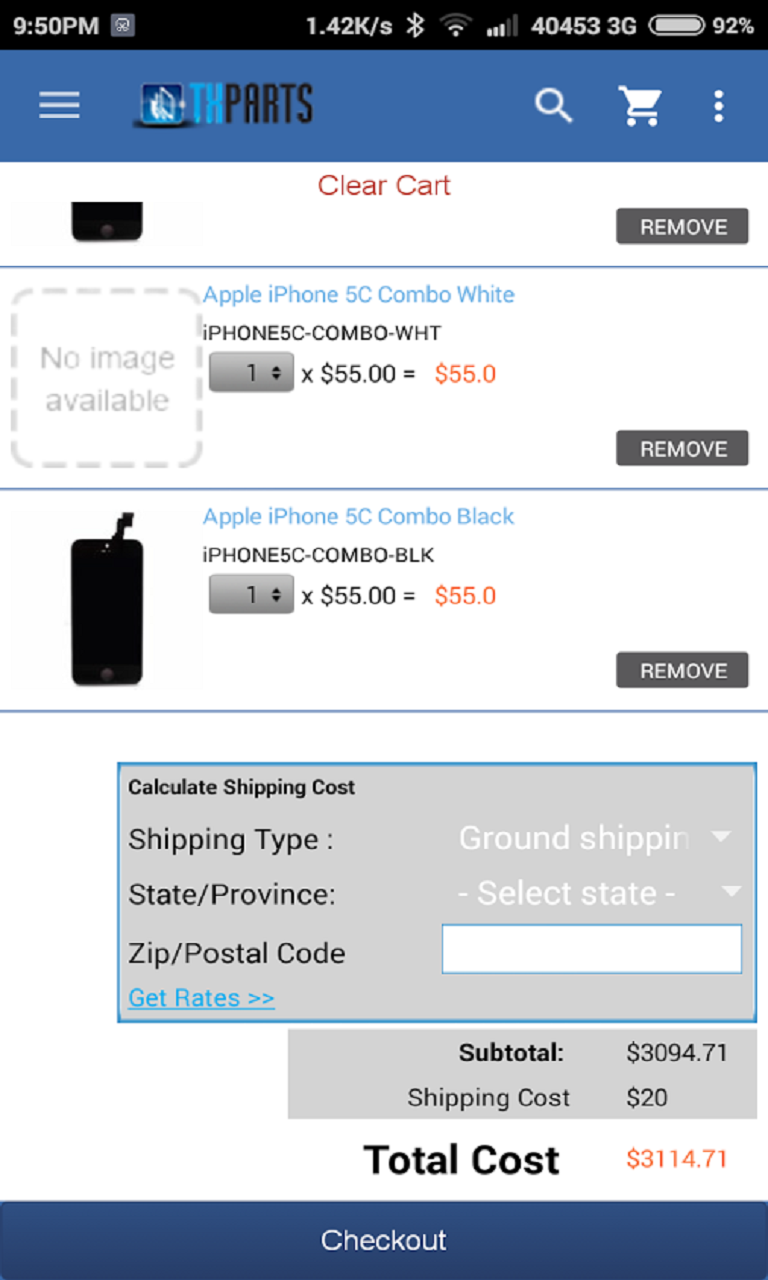The image size is (768, 1280).
Task: Focus the Zip/Postal Code field
Action: [592, 949]
